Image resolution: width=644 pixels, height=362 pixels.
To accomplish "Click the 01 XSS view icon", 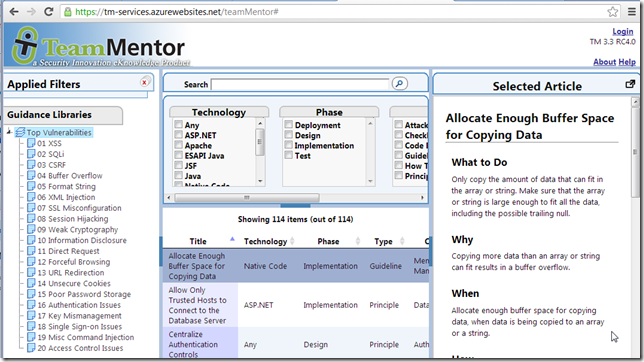I will tap(31, 143).
